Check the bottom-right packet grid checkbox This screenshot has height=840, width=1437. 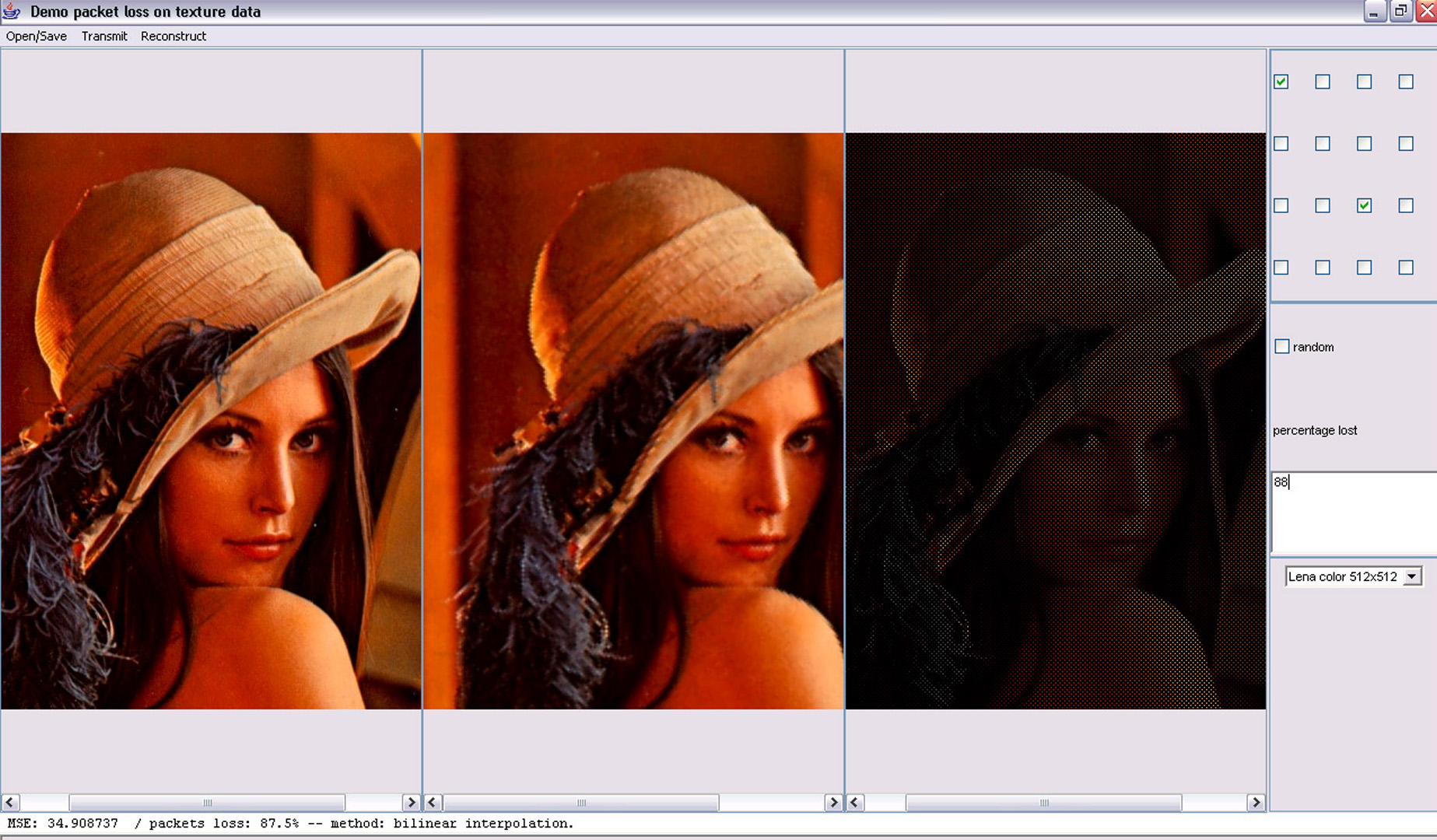tap(1405, 268)
